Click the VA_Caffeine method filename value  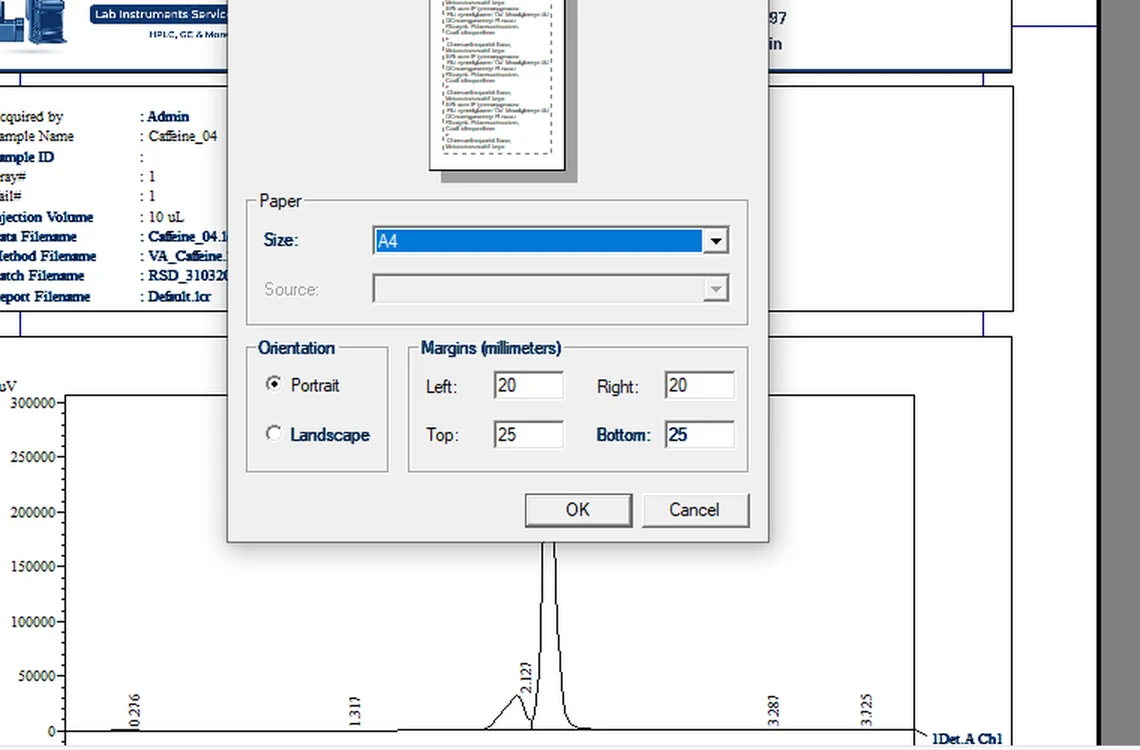188,256
